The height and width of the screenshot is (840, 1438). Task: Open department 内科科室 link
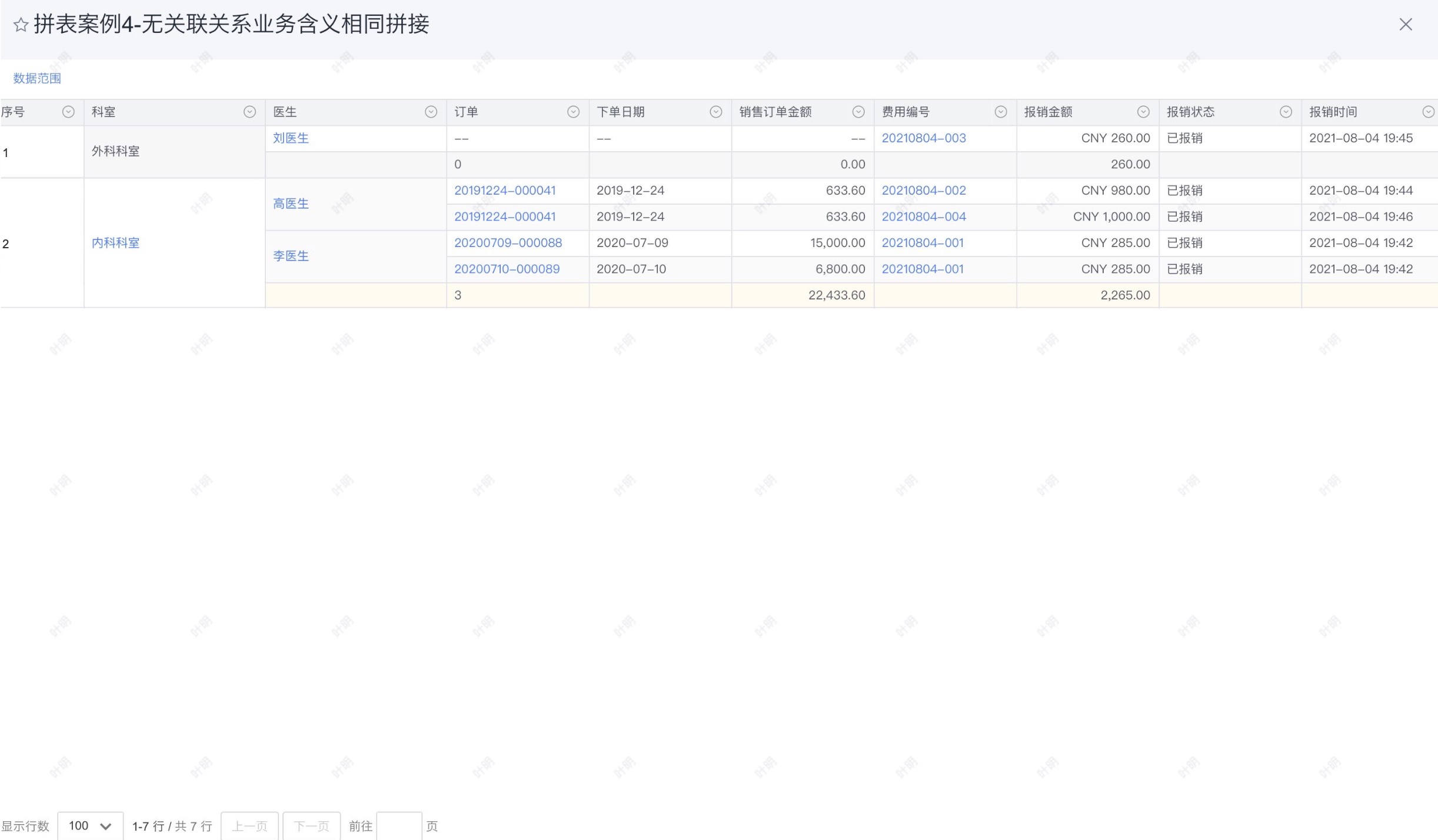[115, 242]
